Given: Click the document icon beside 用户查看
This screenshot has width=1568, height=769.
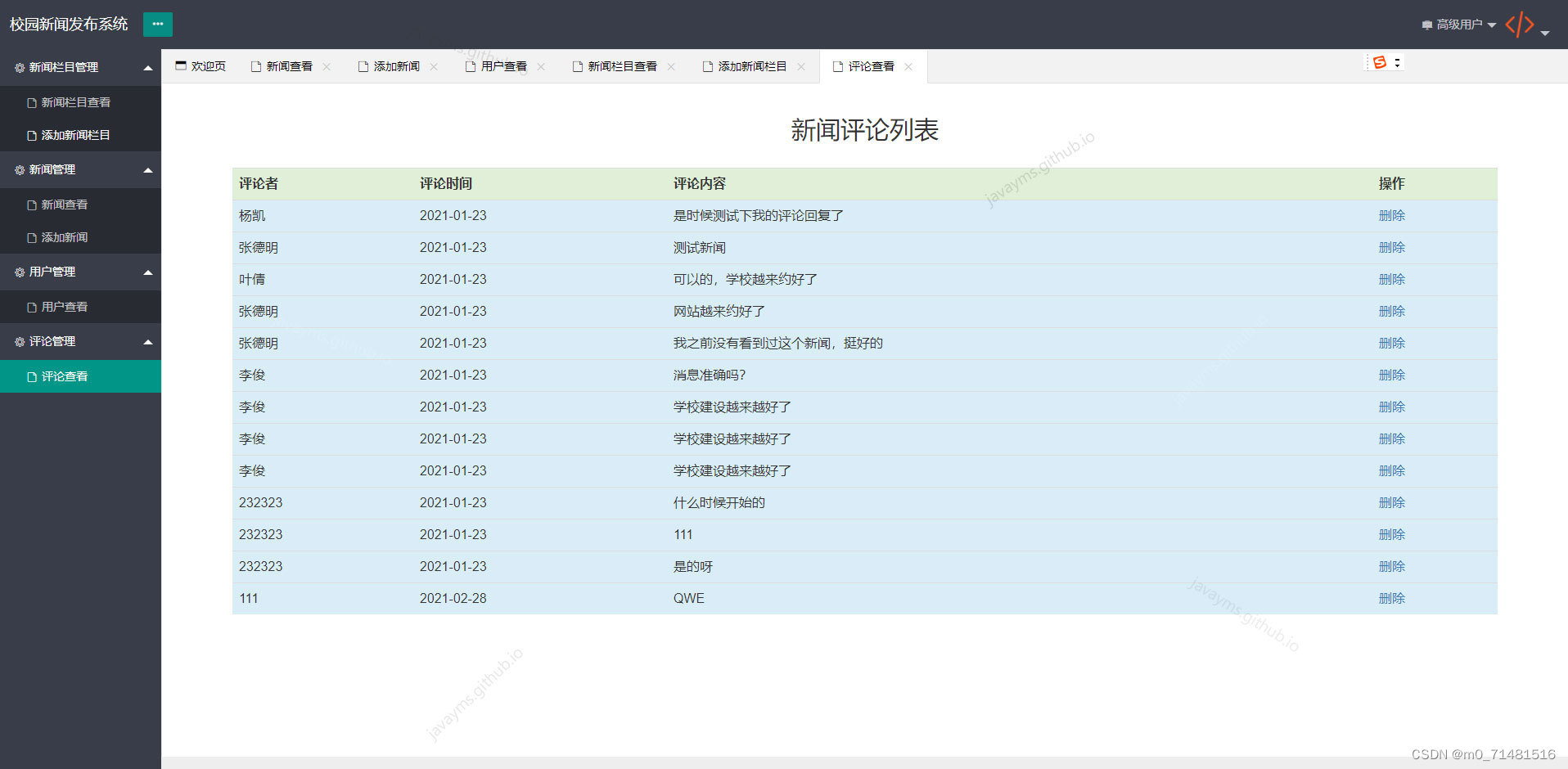Looking at the screenshot, I should pos(30,306).
